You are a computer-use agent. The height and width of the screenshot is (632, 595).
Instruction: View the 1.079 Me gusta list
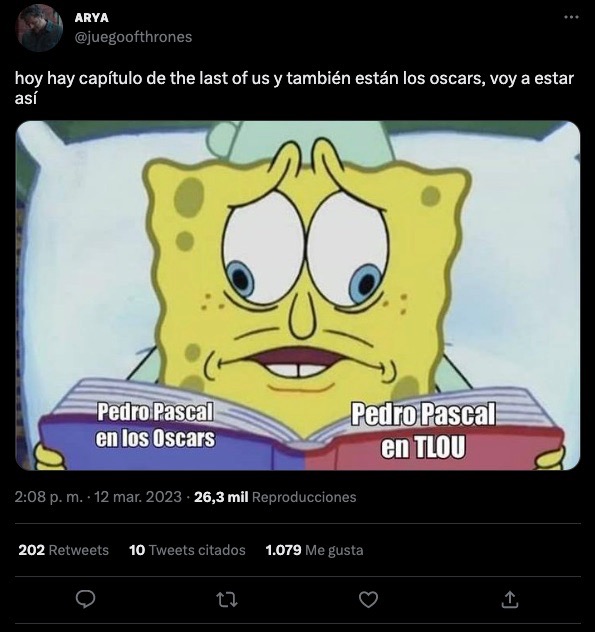314,550
